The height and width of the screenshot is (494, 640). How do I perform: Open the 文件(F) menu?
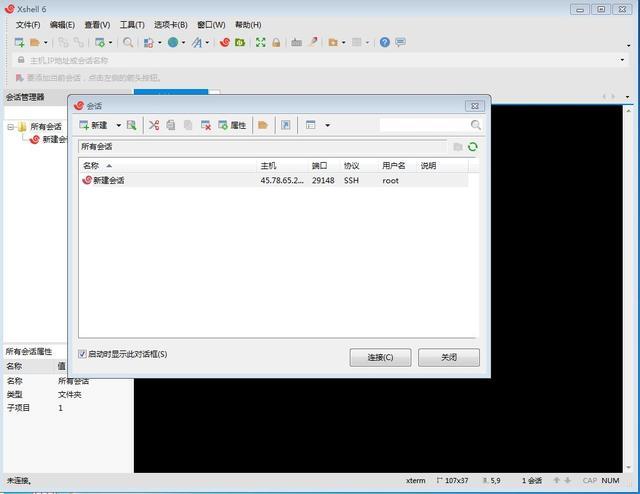pos(28,24)
